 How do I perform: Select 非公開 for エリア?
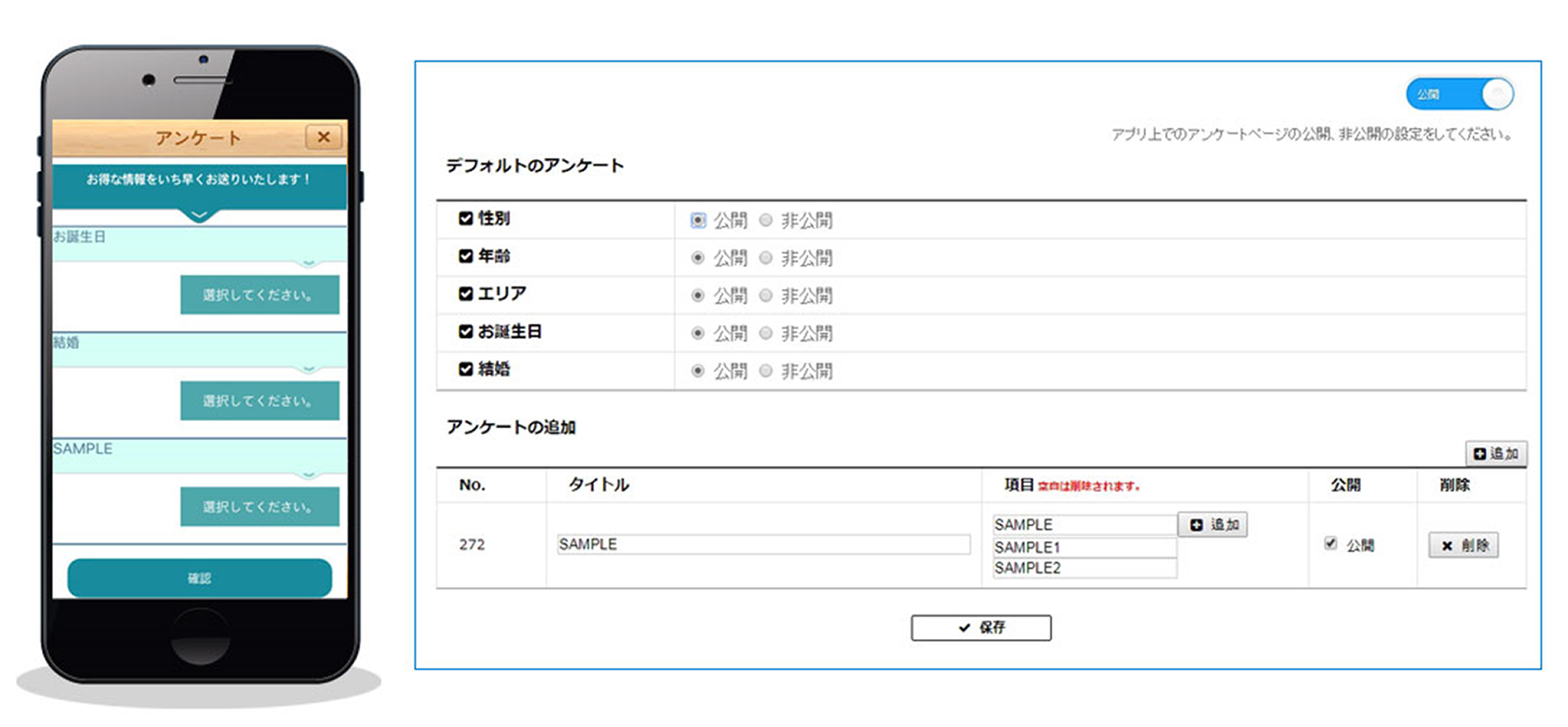765,295
